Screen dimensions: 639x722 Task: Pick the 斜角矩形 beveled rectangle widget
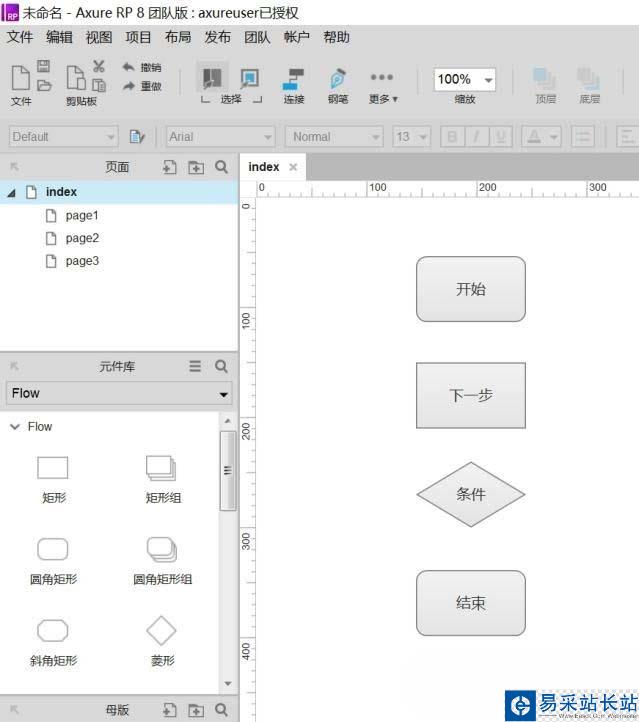point(53,642)
